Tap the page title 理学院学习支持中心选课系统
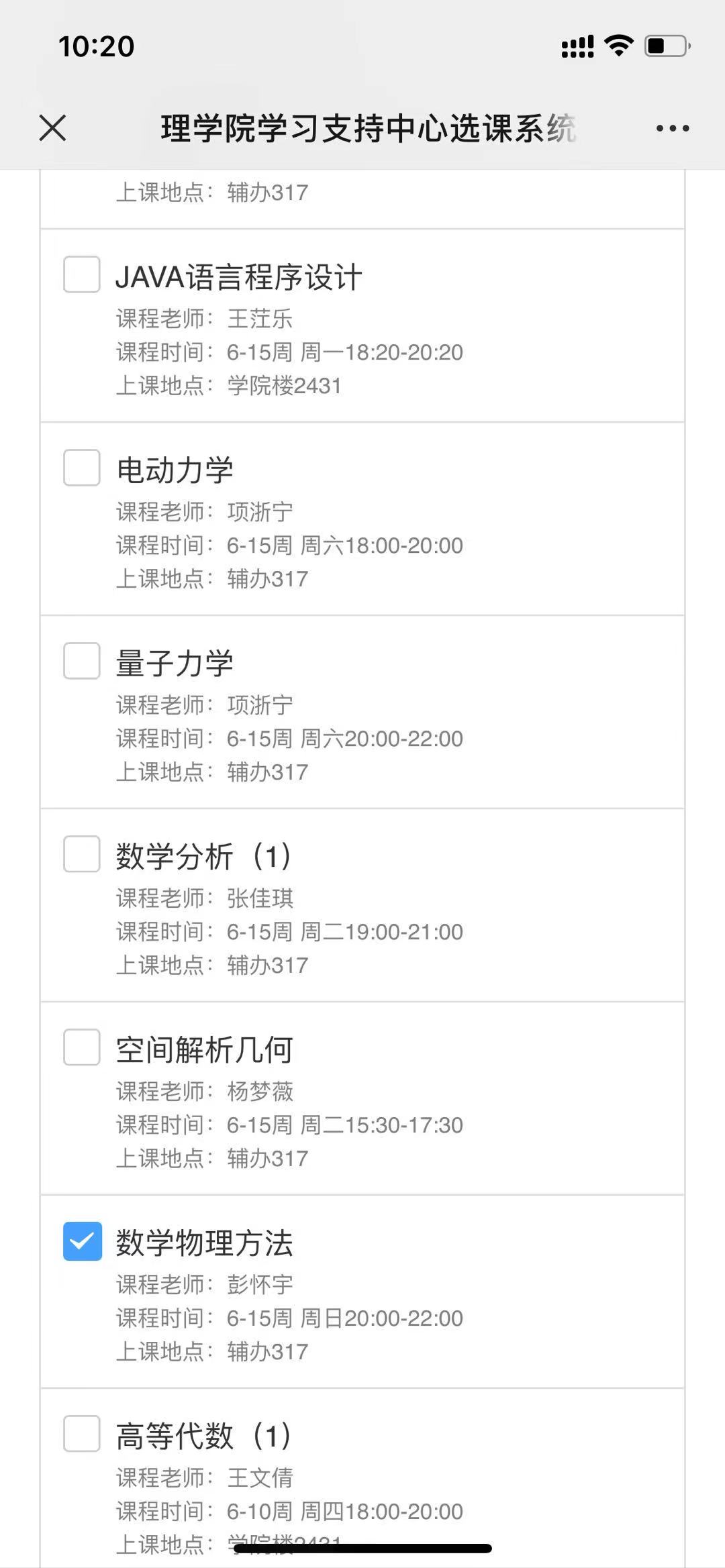 368,128
